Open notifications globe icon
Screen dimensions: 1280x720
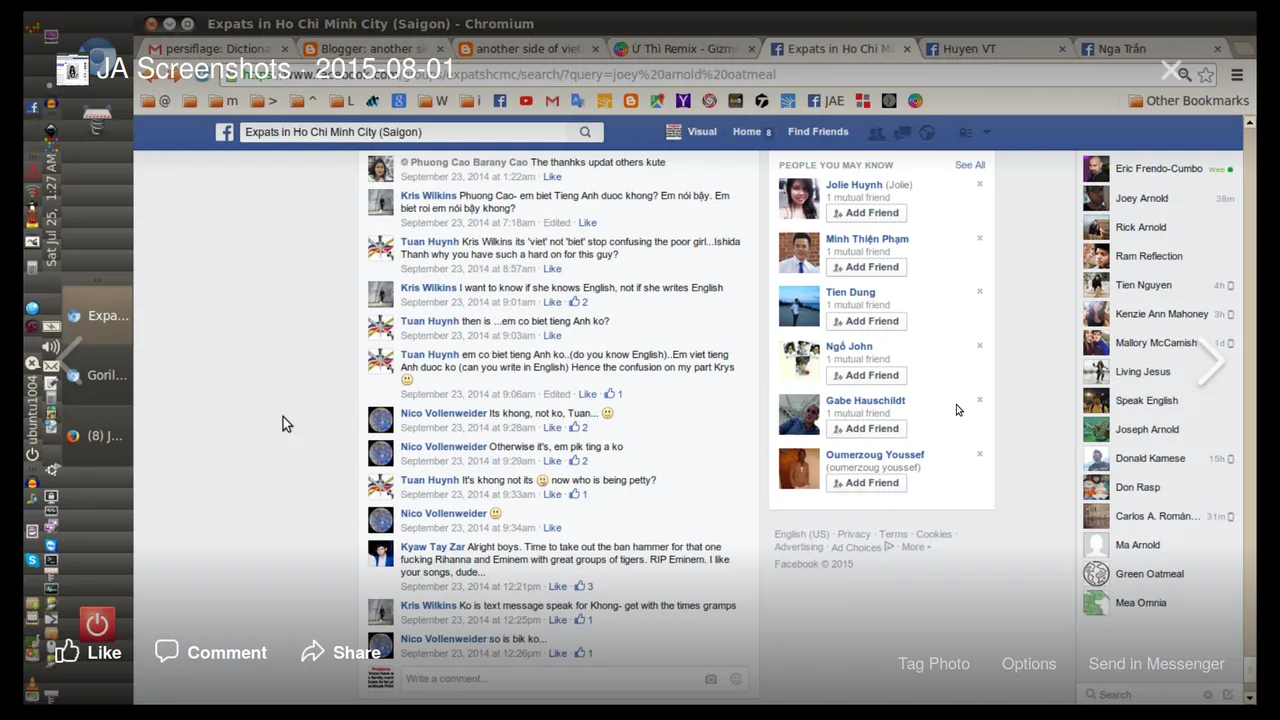pos(927,133)
